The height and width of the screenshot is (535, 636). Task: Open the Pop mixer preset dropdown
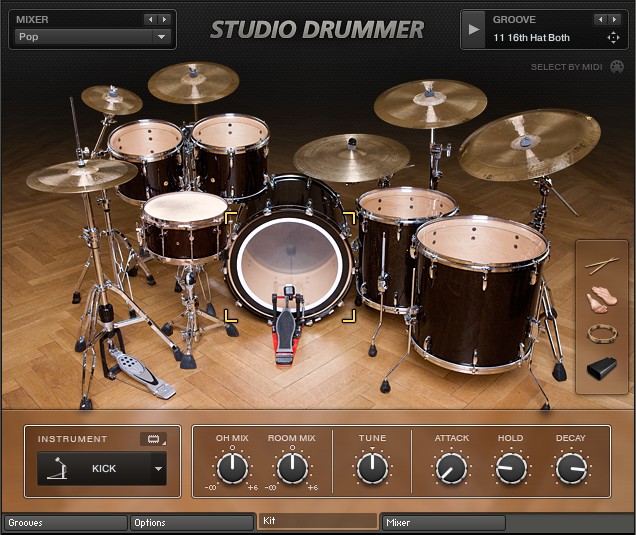point(161,37)
